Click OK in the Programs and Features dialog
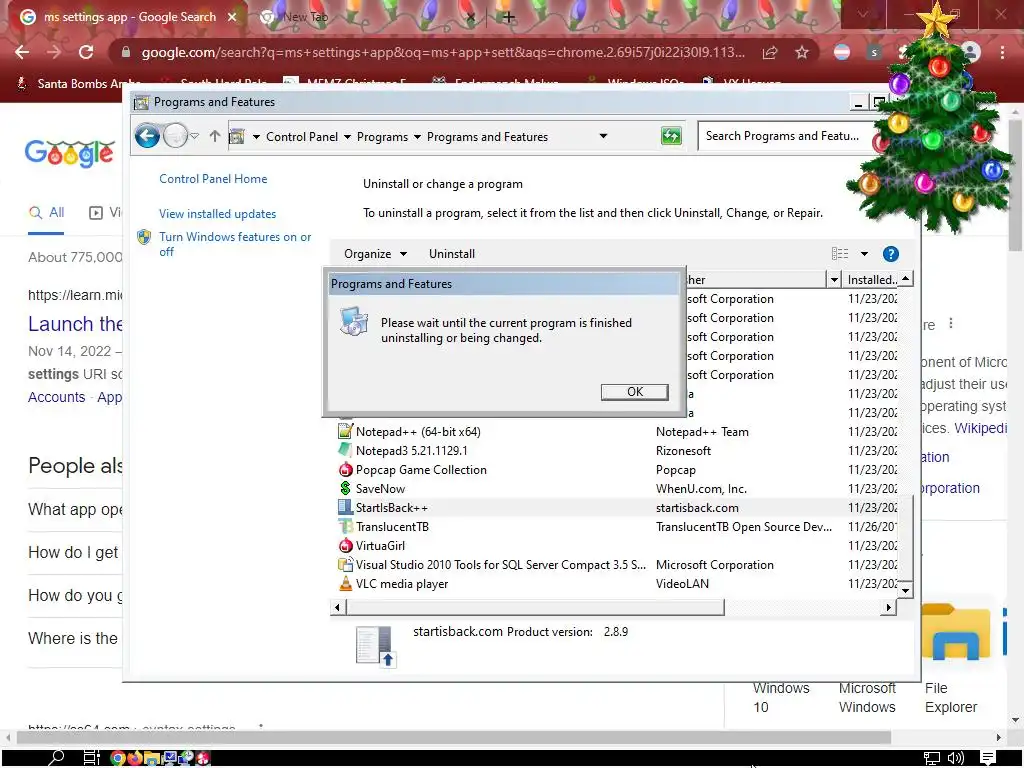The image size is (1024, 768). point(634,391)
